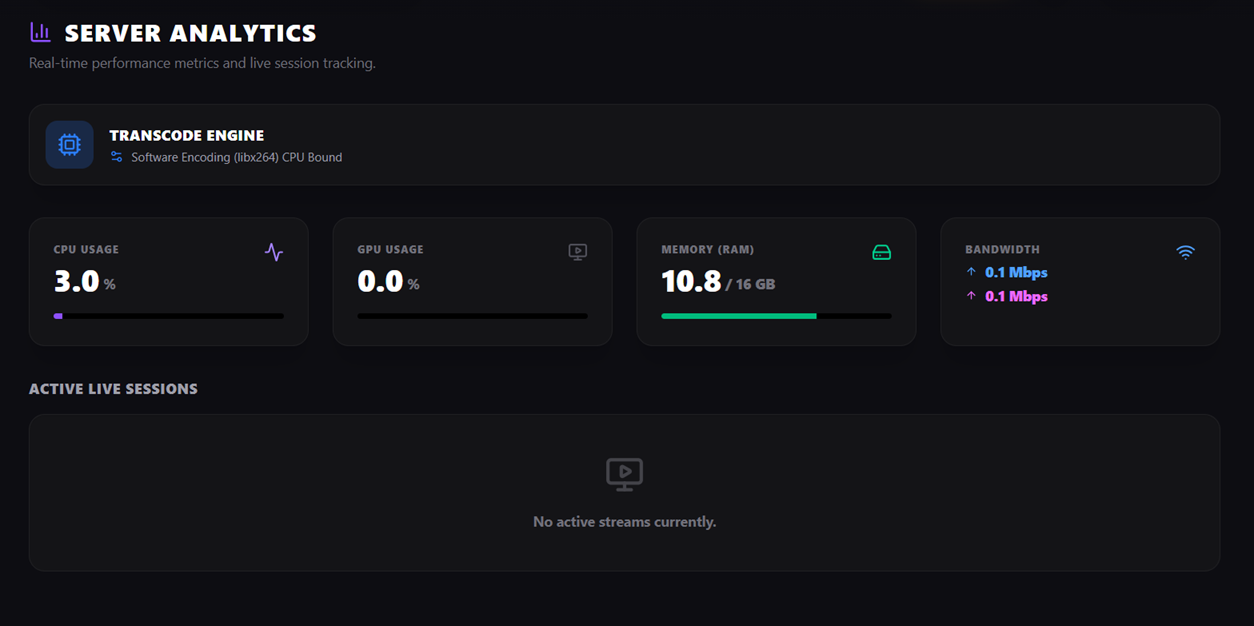The width and height of the screenshot is (1254, 626).
Task: Click the GPU USAGE label
Action: click(x=391, y=249)
